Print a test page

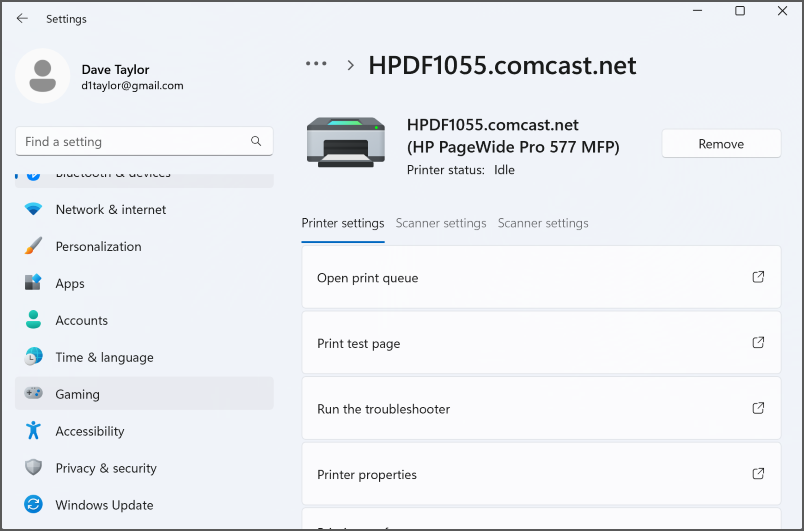click(541, 343)
